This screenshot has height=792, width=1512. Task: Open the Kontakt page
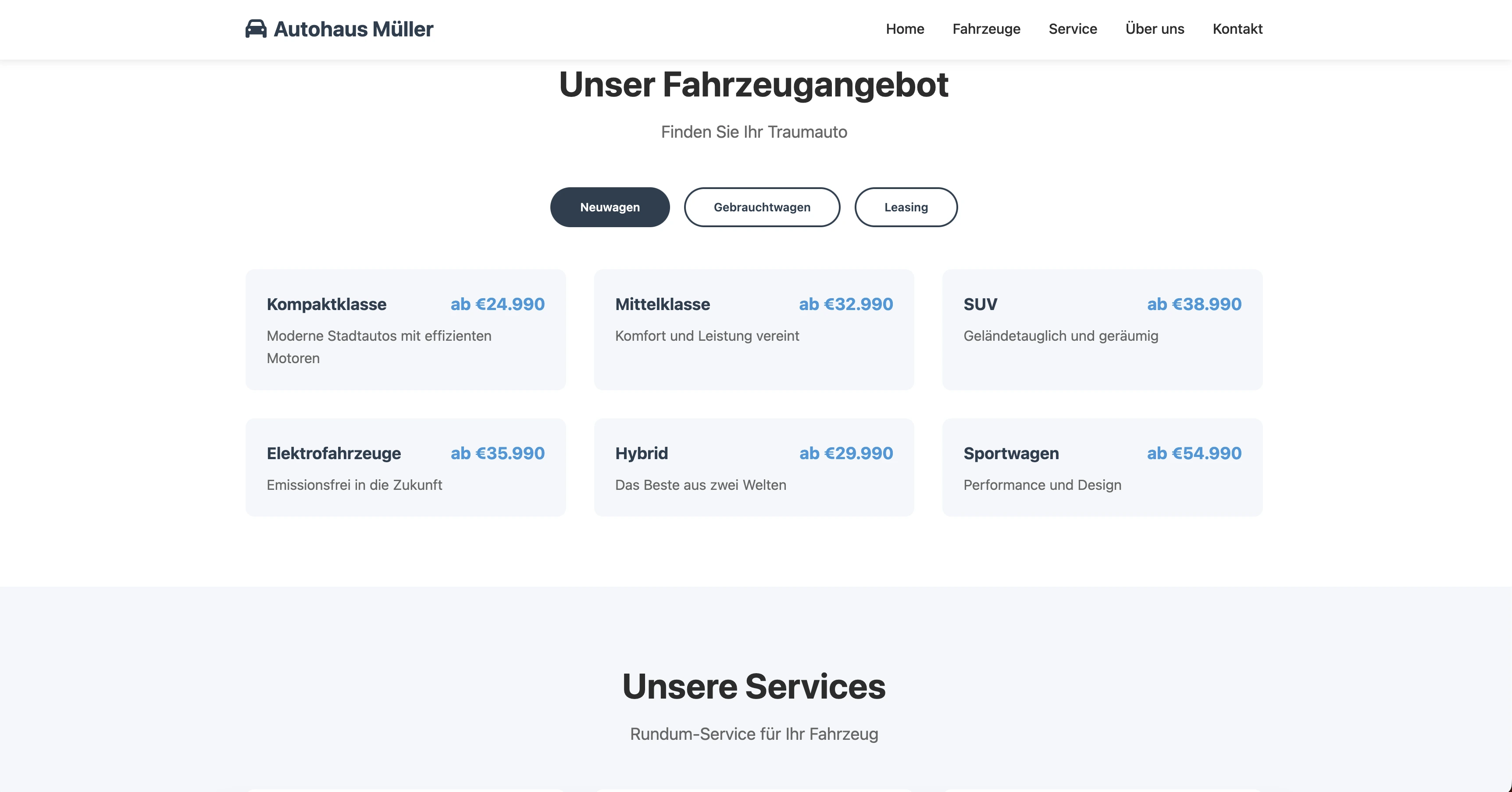1237,29
